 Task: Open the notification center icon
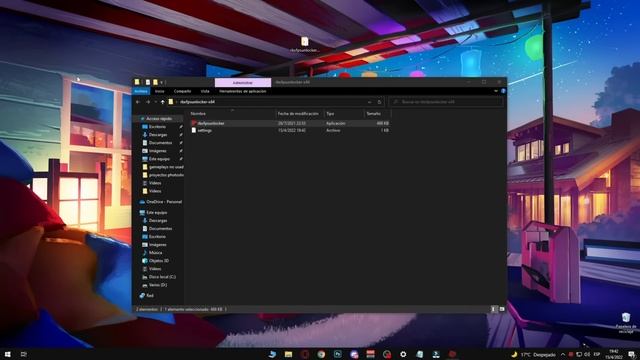click(x=632, y=354)
